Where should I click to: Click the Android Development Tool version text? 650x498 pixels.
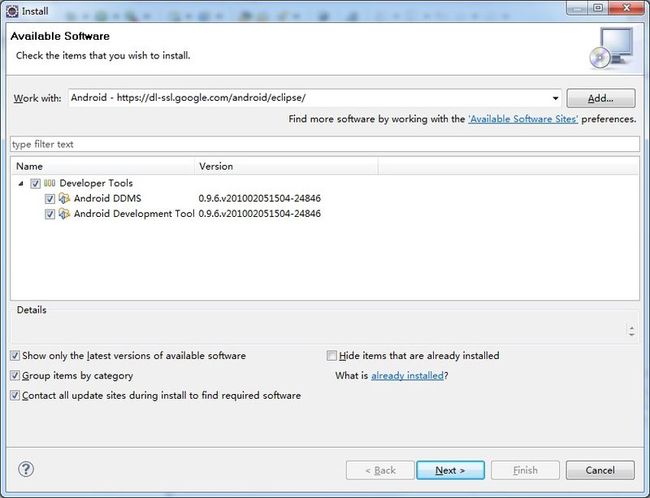[260, 214]
